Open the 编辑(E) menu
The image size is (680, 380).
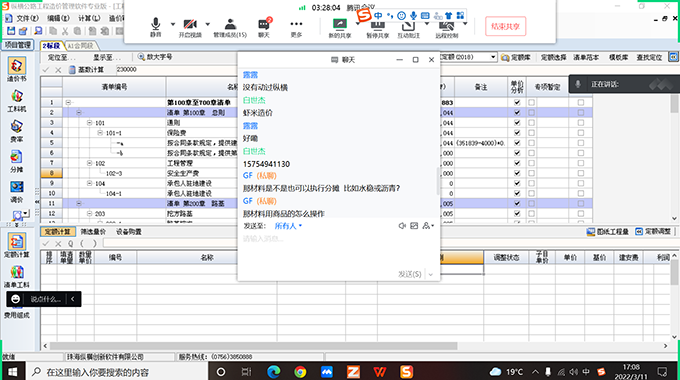58,18
